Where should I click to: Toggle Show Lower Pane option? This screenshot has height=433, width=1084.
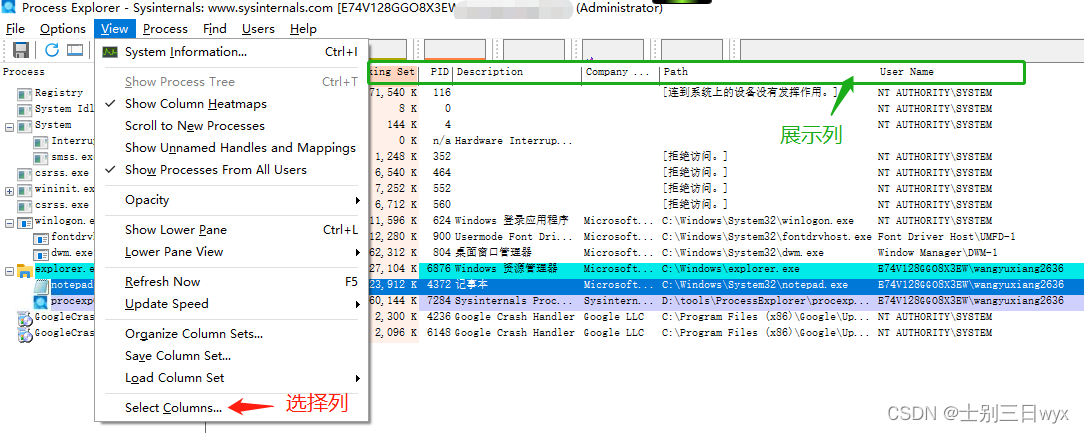click(x=176, y=230)
